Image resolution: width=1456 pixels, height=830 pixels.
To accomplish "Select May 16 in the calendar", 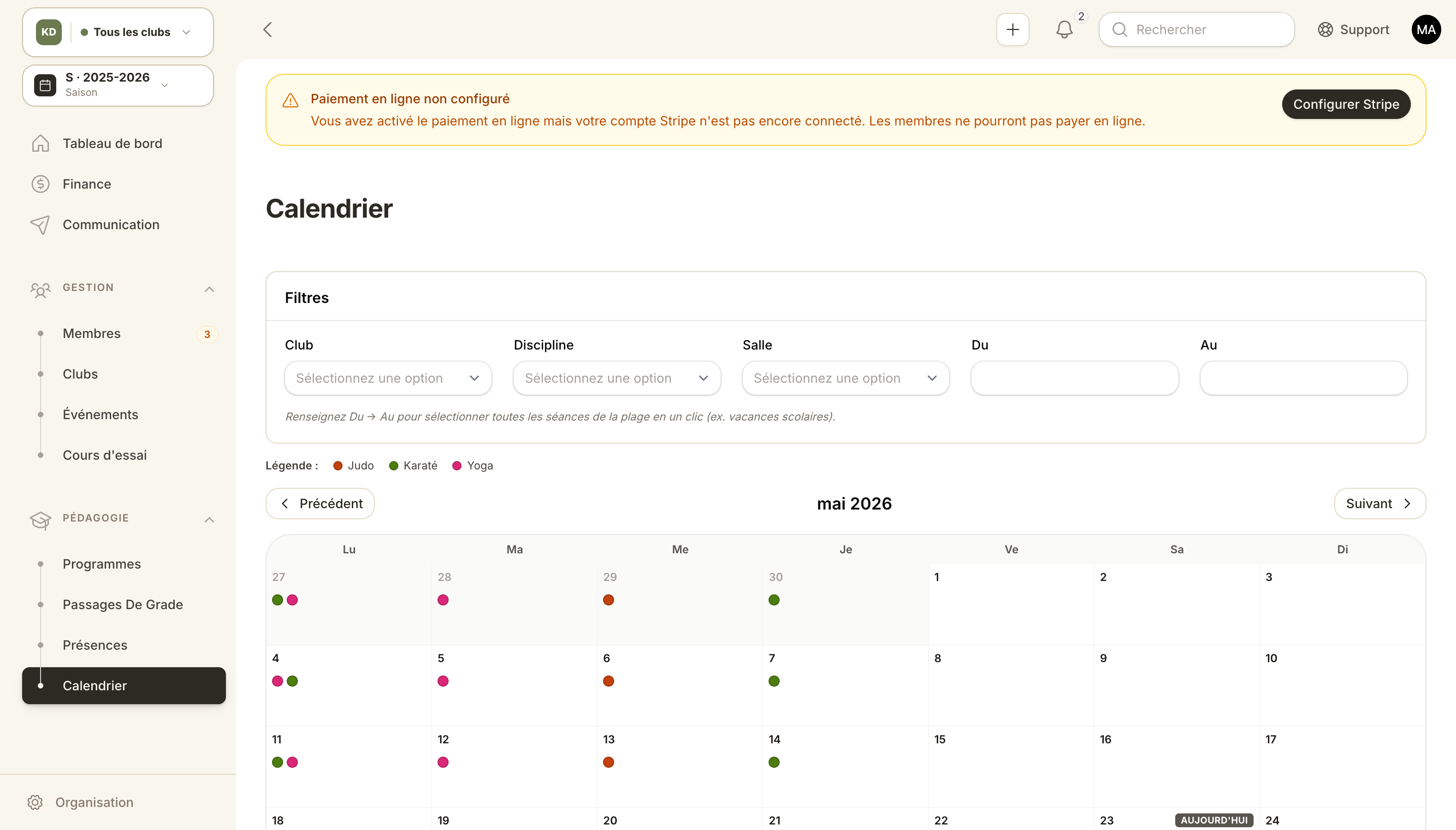I will (1176, 767).
